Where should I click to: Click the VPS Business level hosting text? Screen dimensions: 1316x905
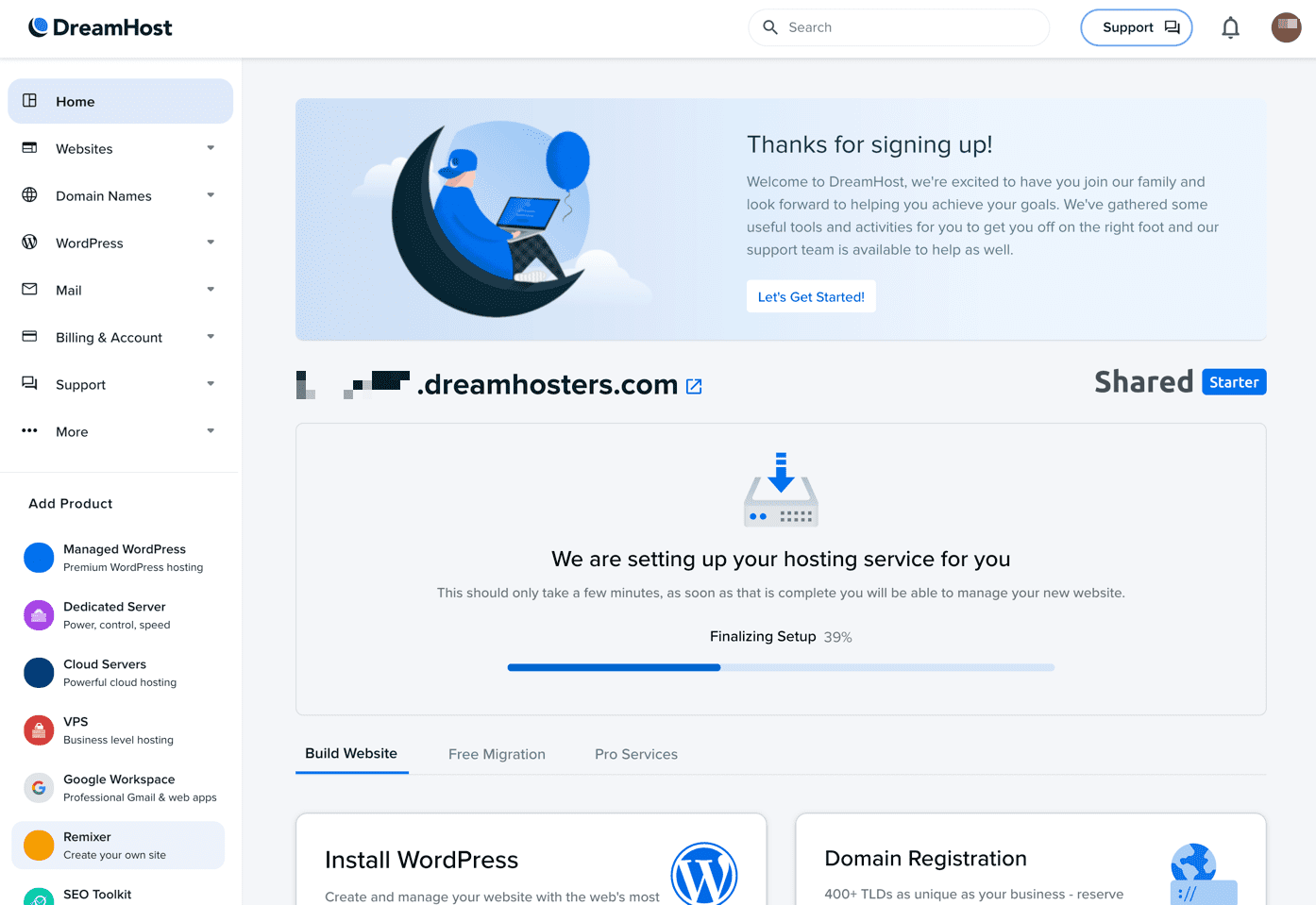point(118,740)
